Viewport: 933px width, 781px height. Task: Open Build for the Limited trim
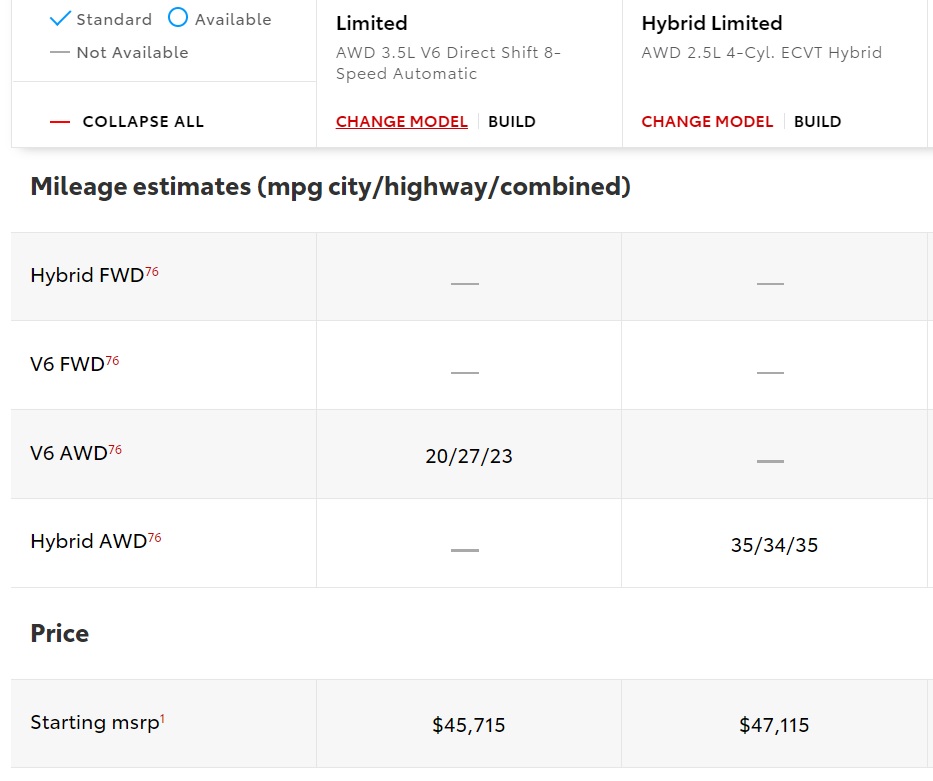(x=512, y=122)
